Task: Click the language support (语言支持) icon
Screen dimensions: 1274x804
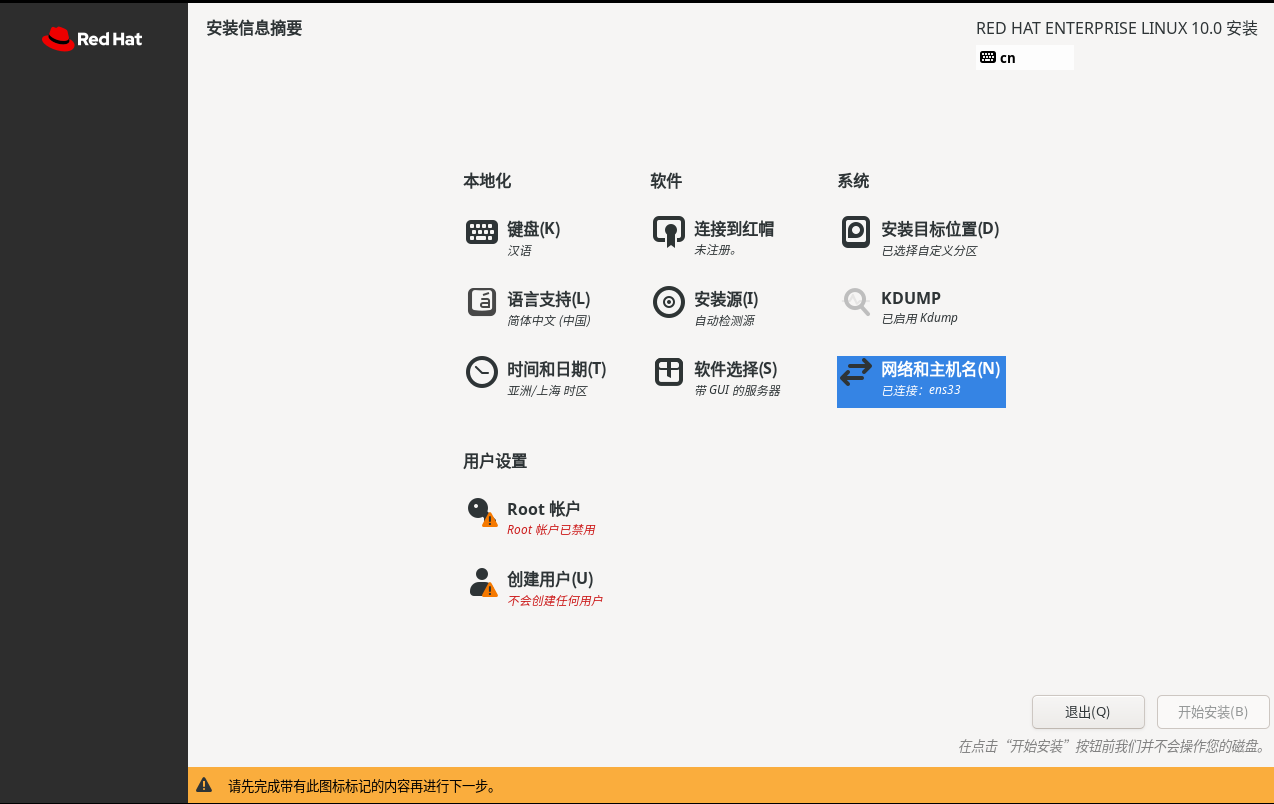Action: tap(482, 302)
